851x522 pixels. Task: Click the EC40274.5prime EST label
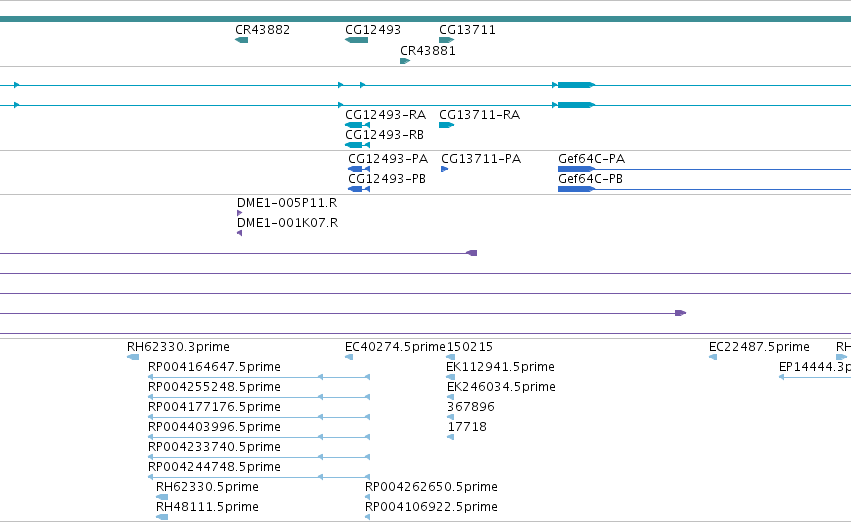[395, 347]
